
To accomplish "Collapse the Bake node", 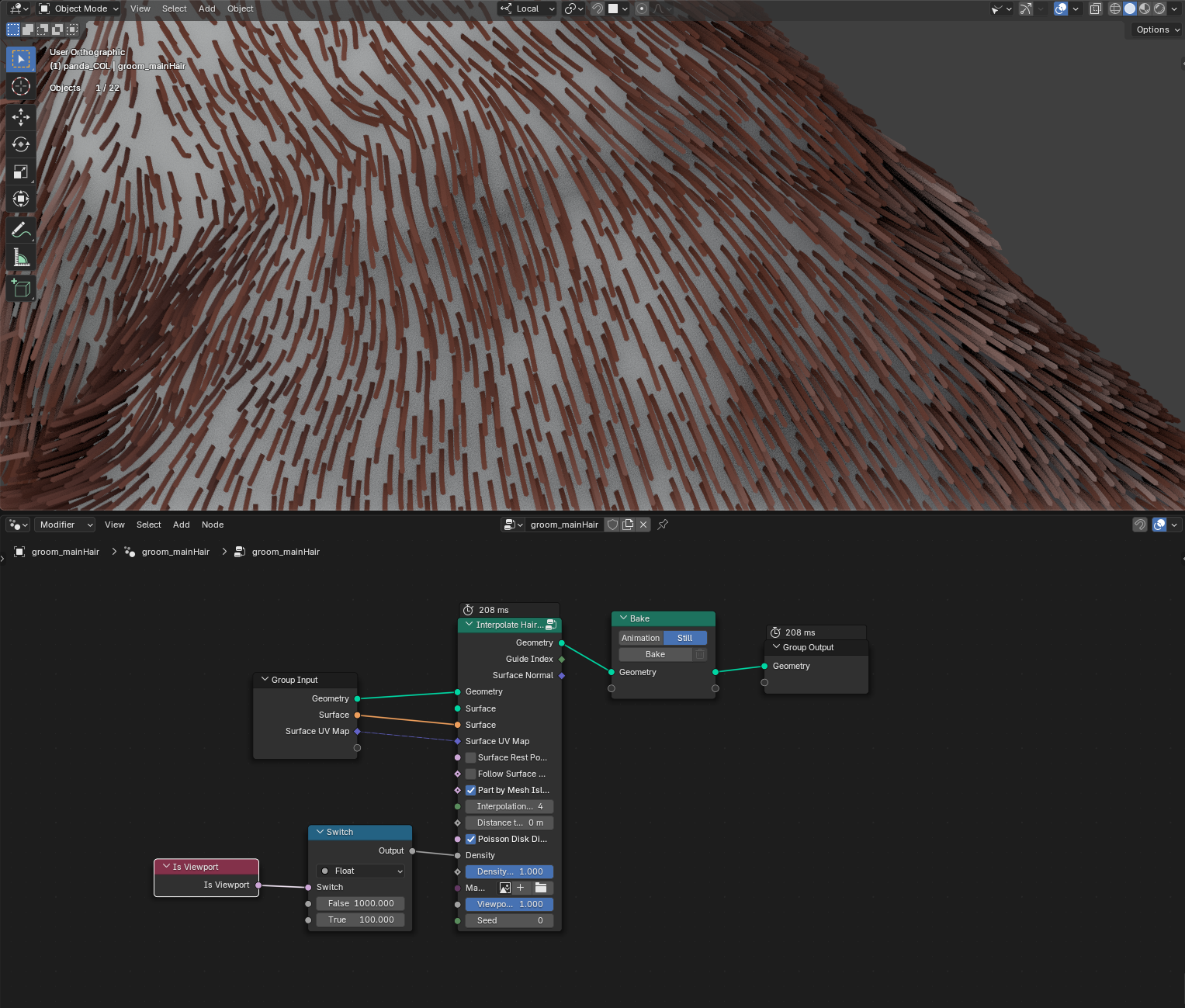I will (623, 618).
